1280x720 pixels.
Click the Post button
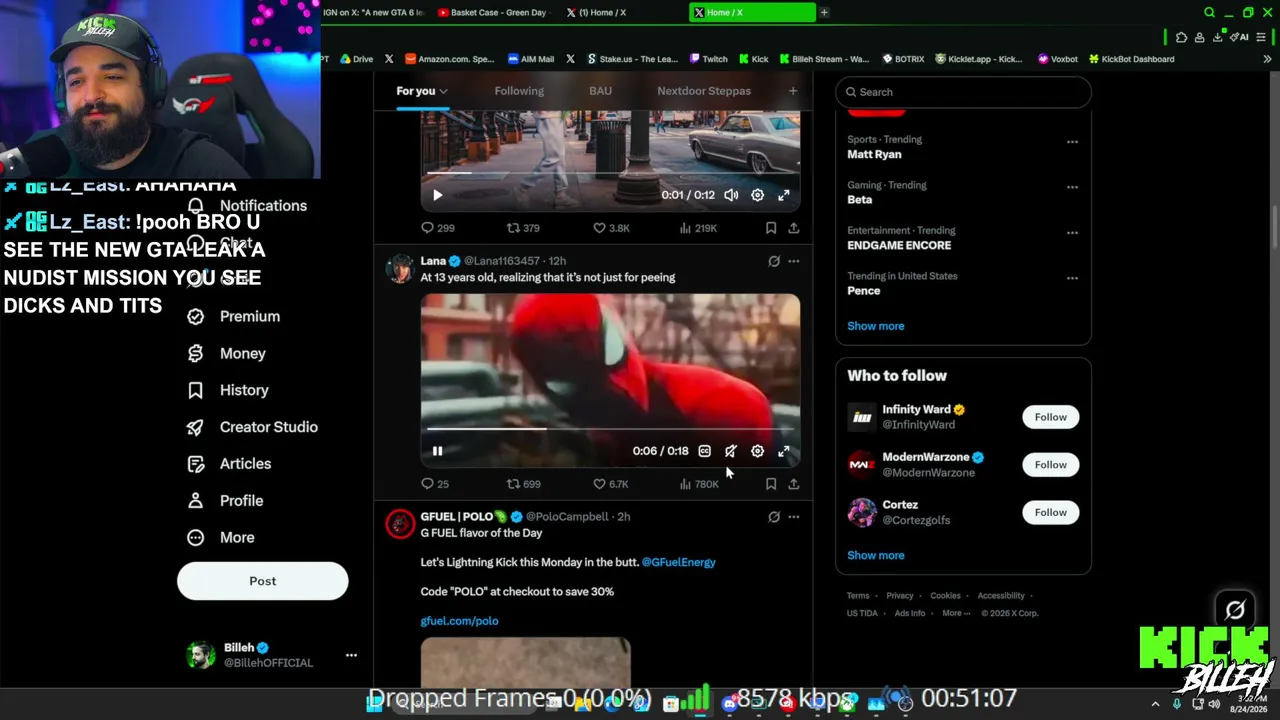263,581
